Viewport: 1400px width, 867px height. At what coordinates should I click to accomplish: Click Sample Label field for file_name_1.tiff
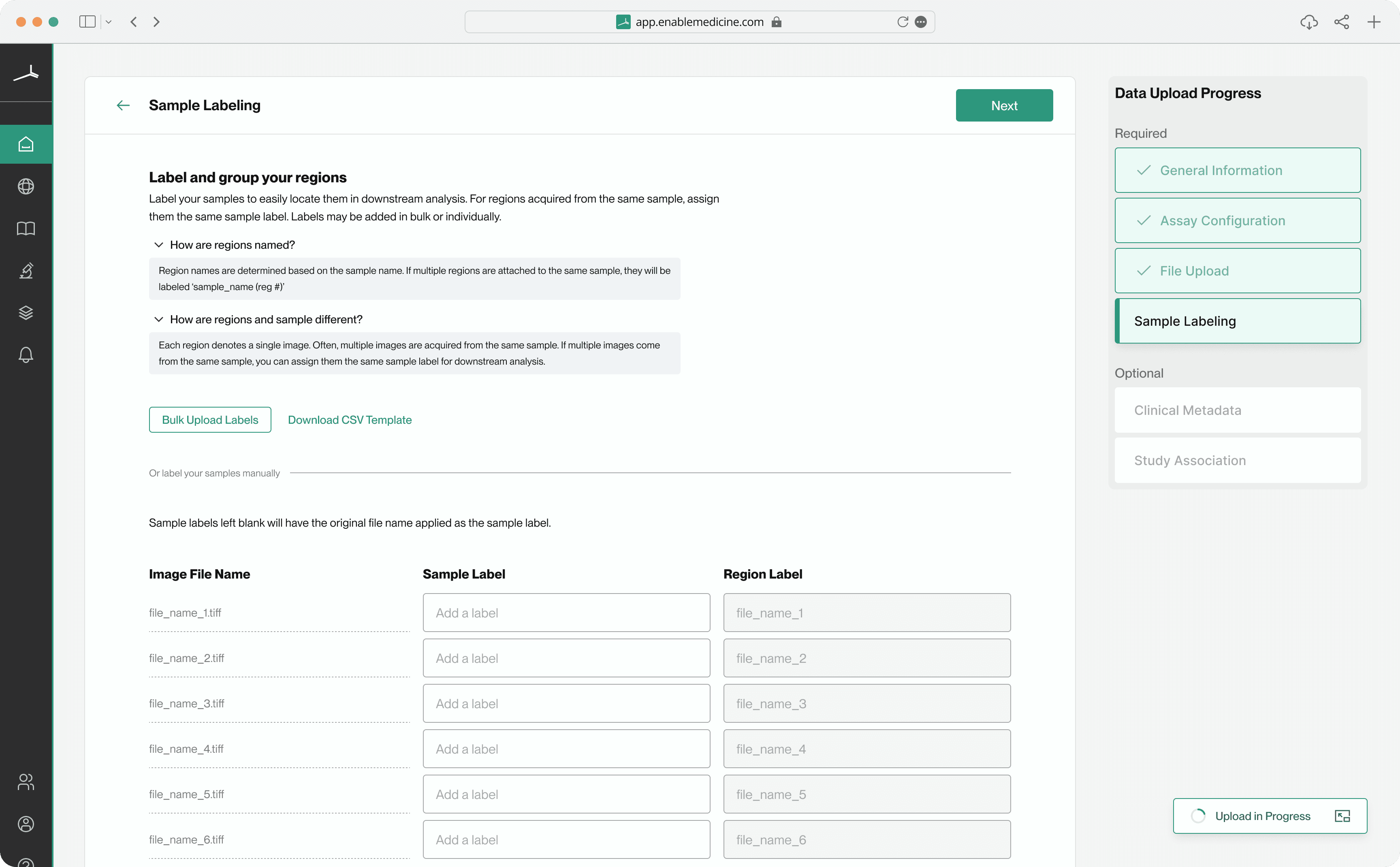point(566,613)
